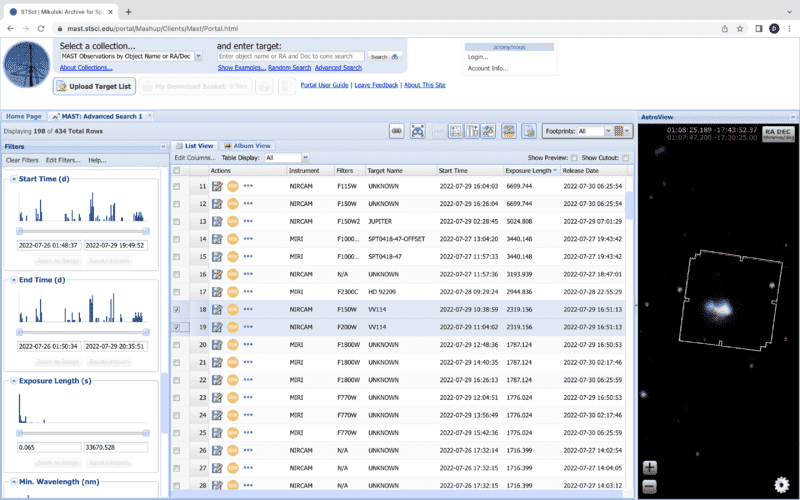Image resolution: width=800 pixels, height=500 pixels.
Task: Click the Exposure Length range slider
Action: tap(83, 433)
